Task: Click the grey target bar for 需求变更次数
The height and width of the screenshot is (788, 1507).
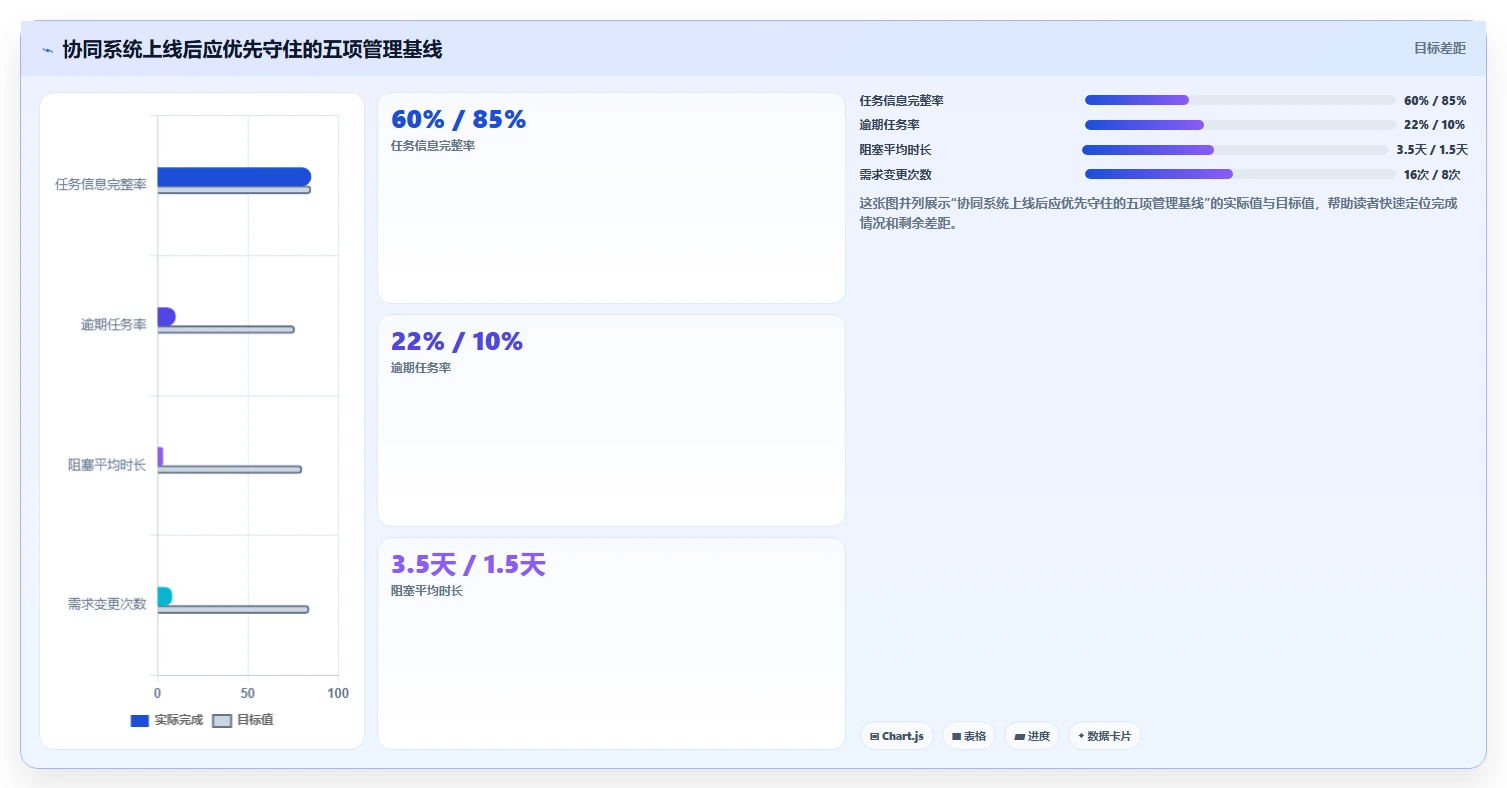Action: 233,609
